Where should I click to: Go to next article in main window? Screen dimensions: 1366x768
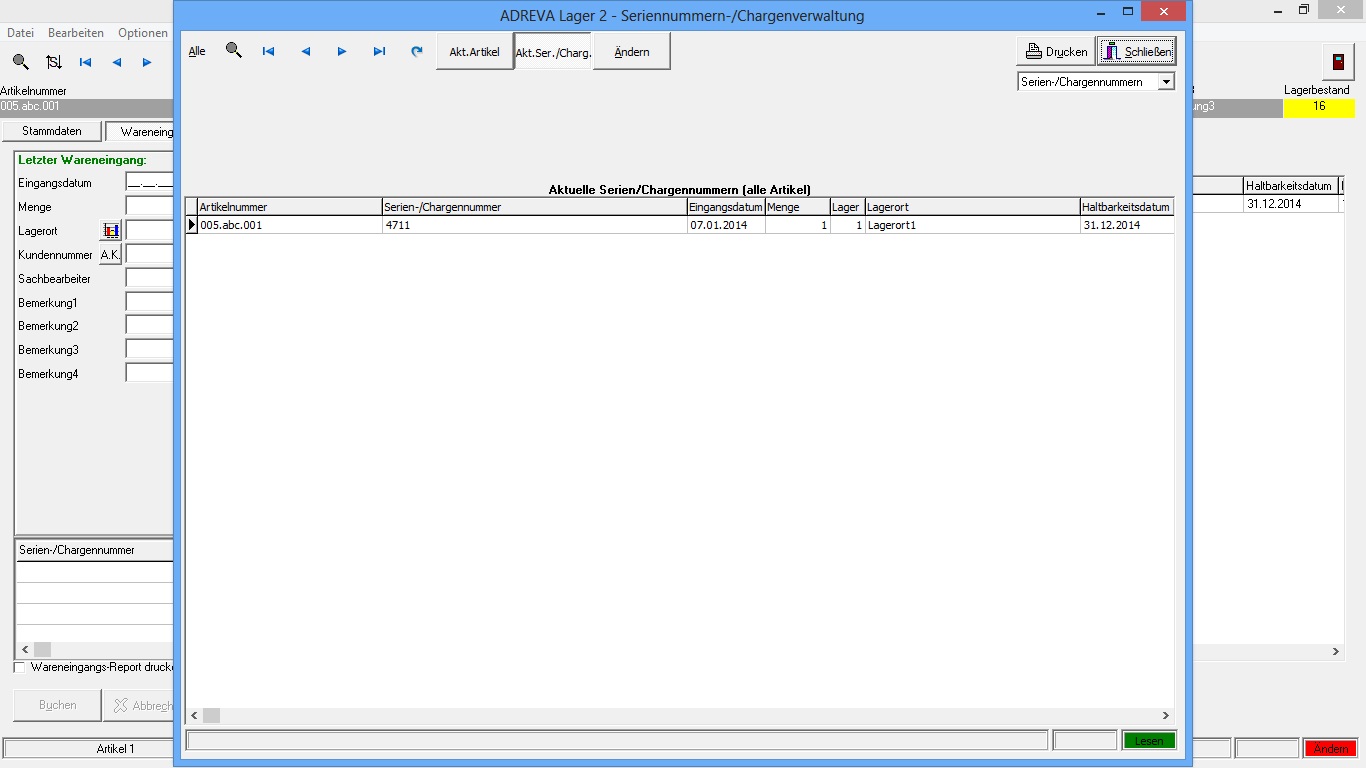[147, 62]
